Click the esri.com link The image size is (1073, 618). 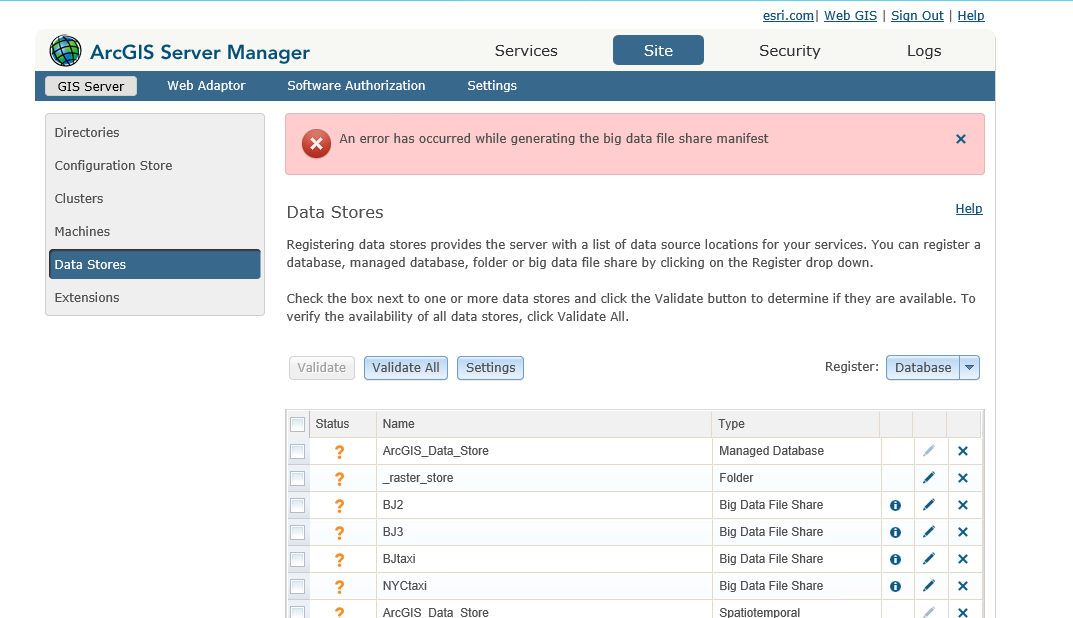pos(788,16)
